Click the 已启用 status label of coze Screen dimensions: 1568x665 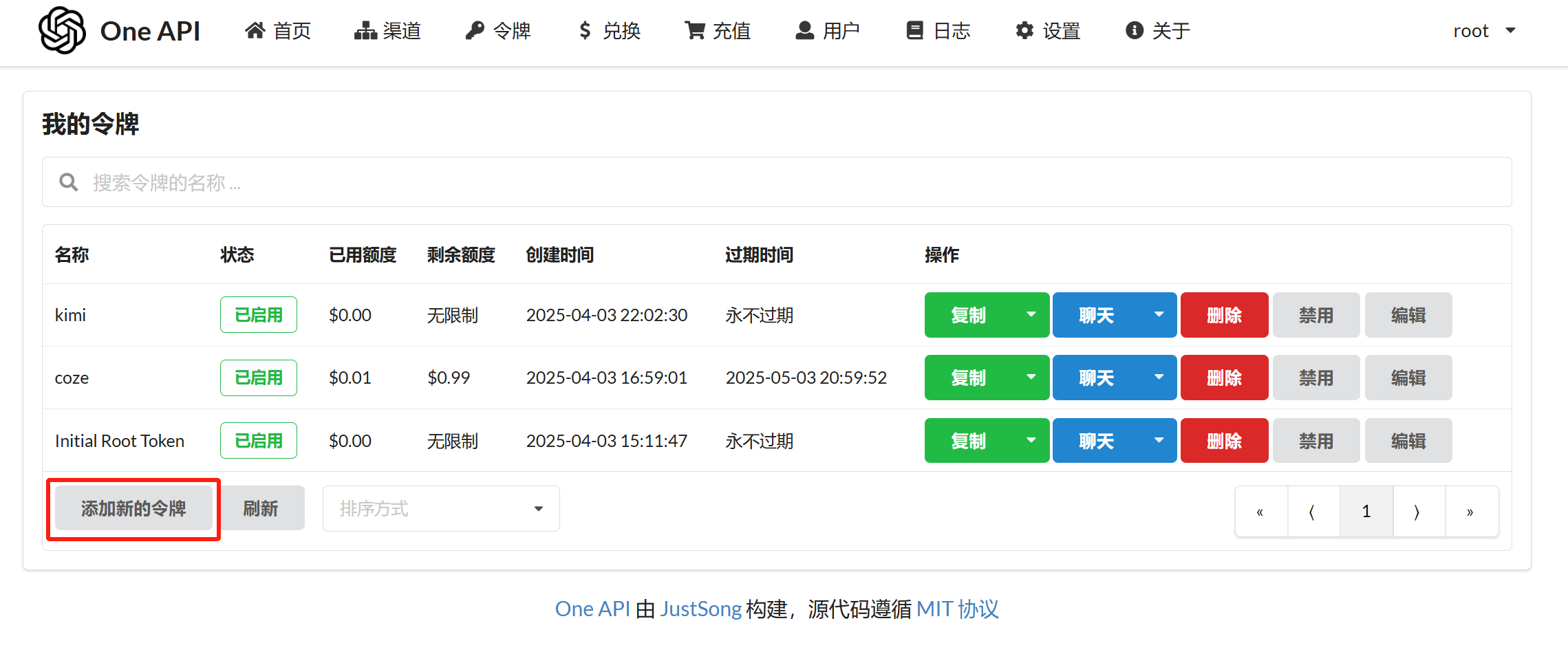(x=259, y=378)
